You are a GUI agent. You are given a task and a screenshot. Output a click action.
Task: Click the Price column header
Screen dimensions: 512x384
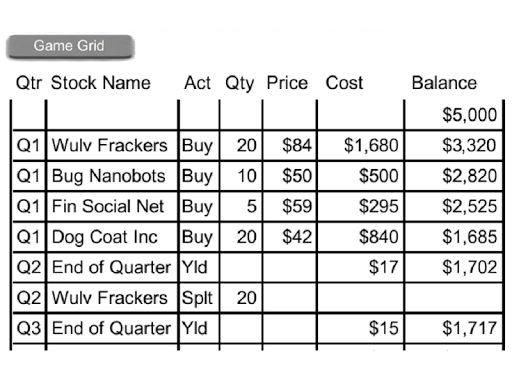(287, 83)
